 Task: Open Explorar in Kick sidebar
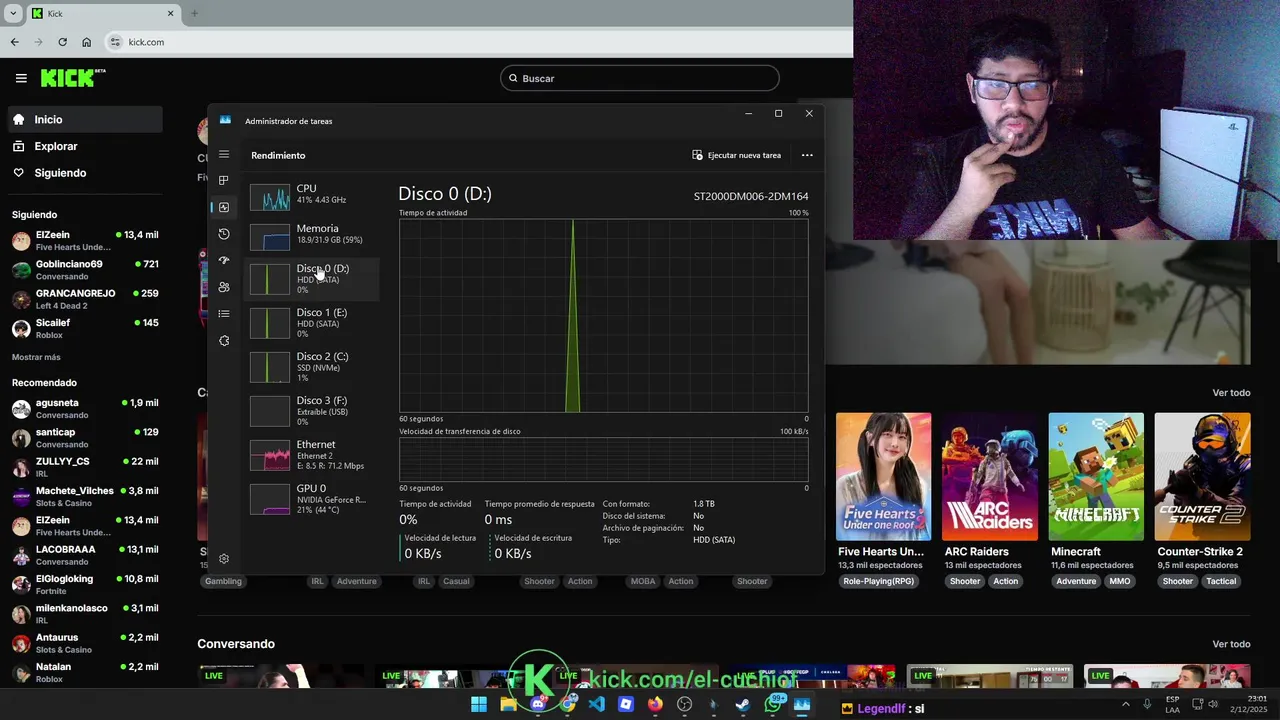[85, 146]
